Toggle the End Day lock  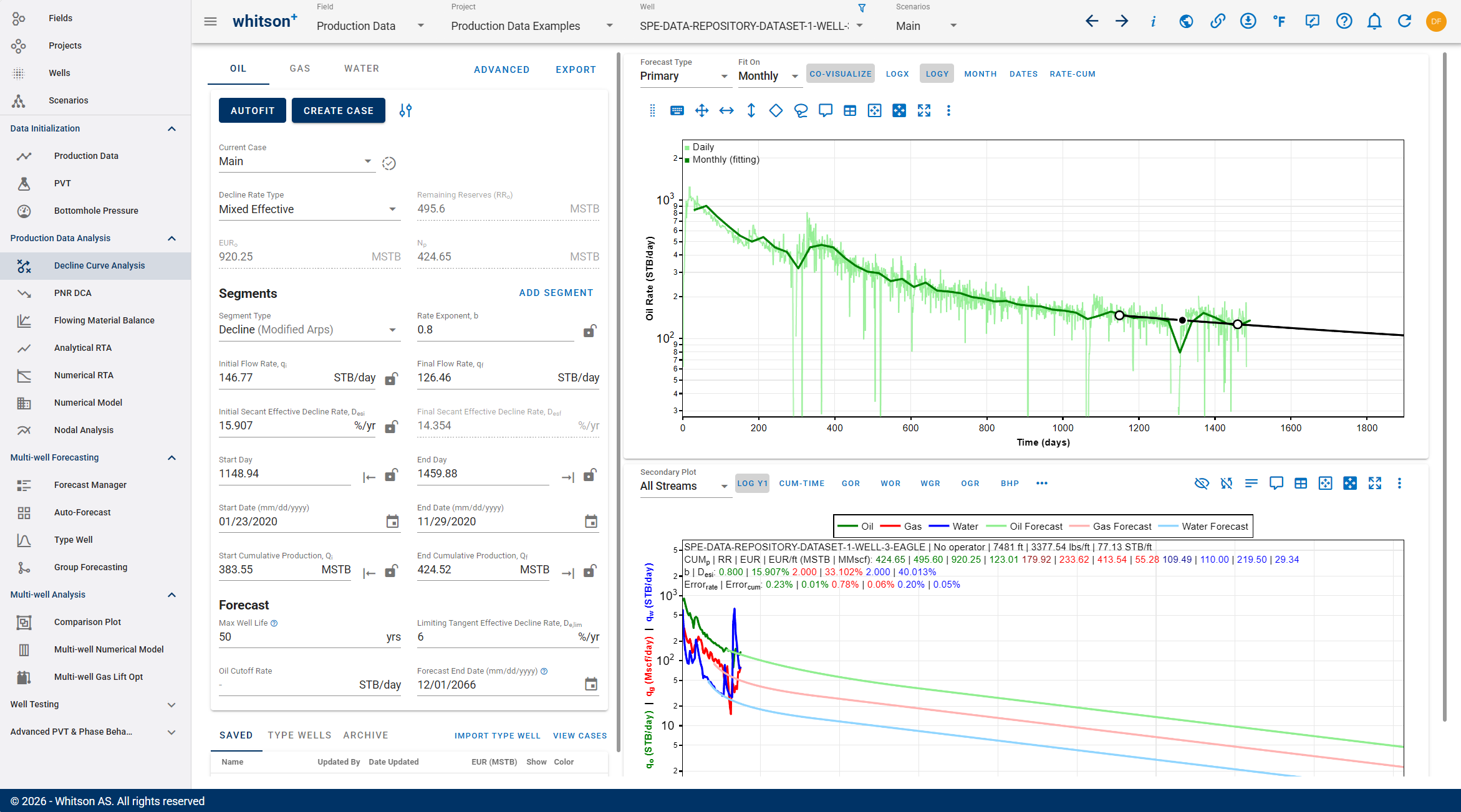tap(590, 475)
